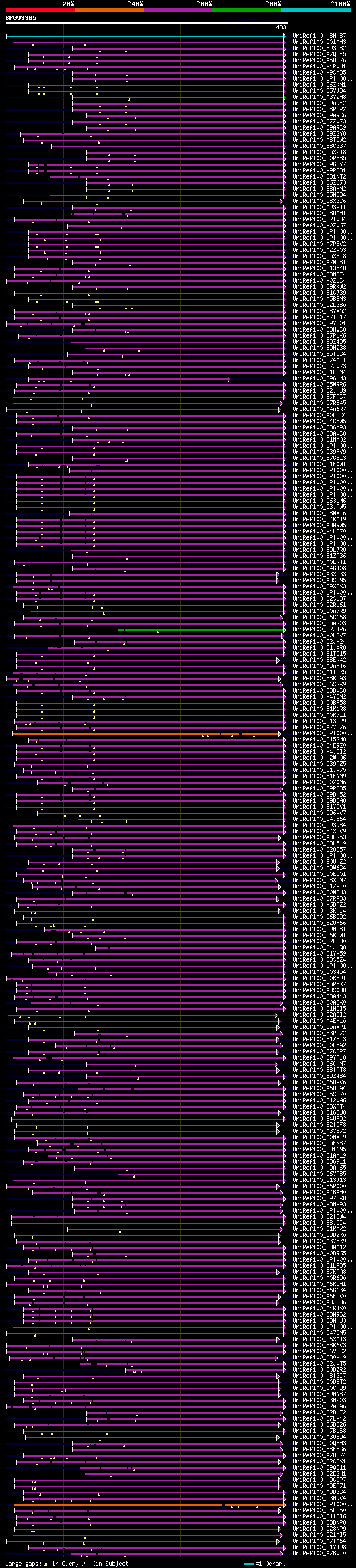
Task: Click label UniRef100_B9ZGY0
Action: pyautogui.click(x=319, y=134)
